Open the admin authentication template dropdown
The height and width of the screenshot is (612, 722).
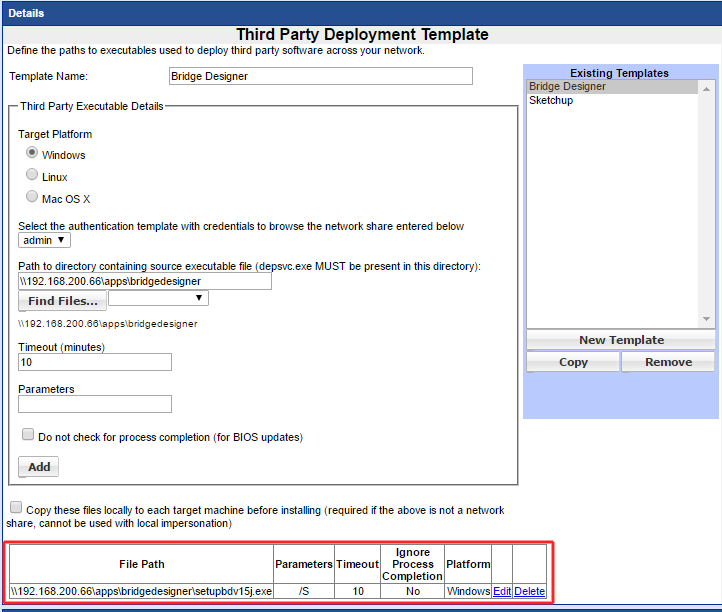pyautogui.click(x=45, y=240)
